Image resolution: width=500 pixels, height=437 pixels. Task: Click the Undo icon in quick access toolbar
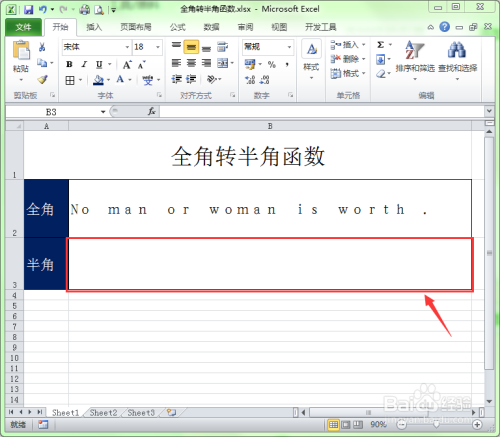(43, 9)
